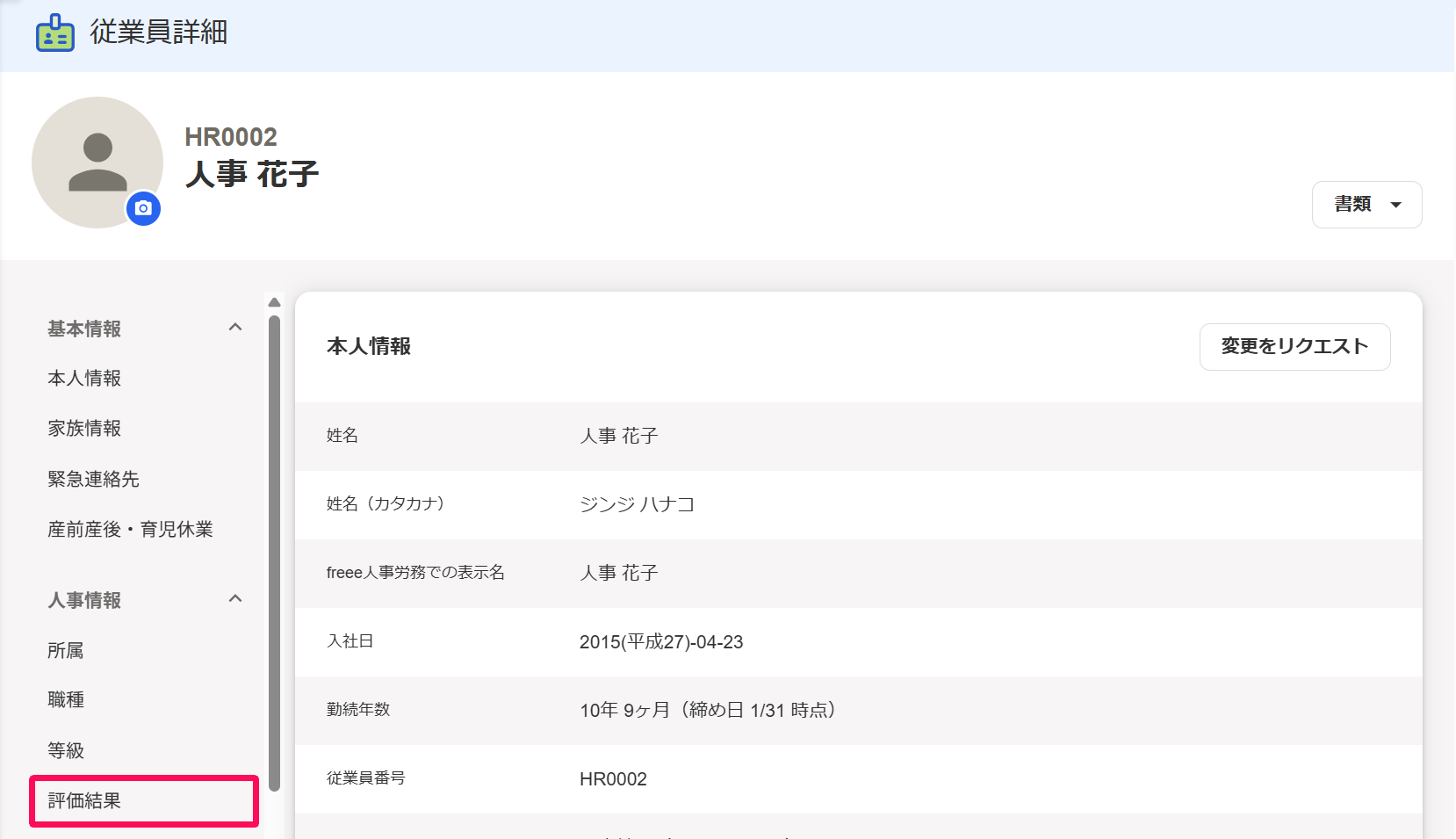The height and width of the screenshot is (839, 1456).
Task: Click the 姓名 value 人事 花子
Action: 619,437
